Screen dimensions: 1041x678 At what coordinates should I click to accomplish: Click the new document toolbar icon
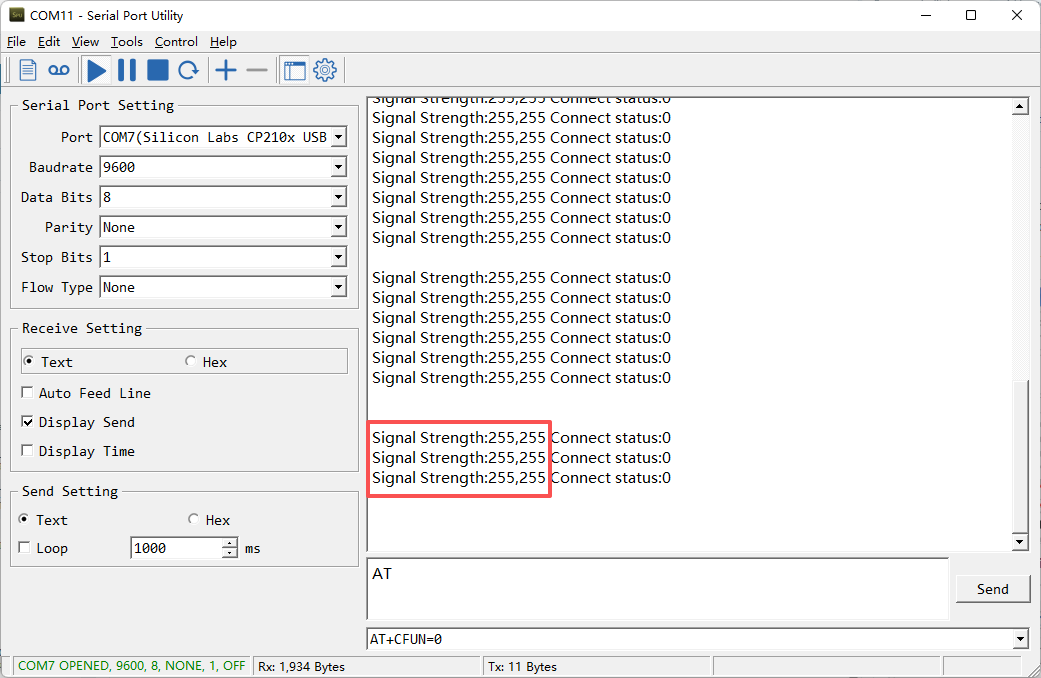pos(28,70)
